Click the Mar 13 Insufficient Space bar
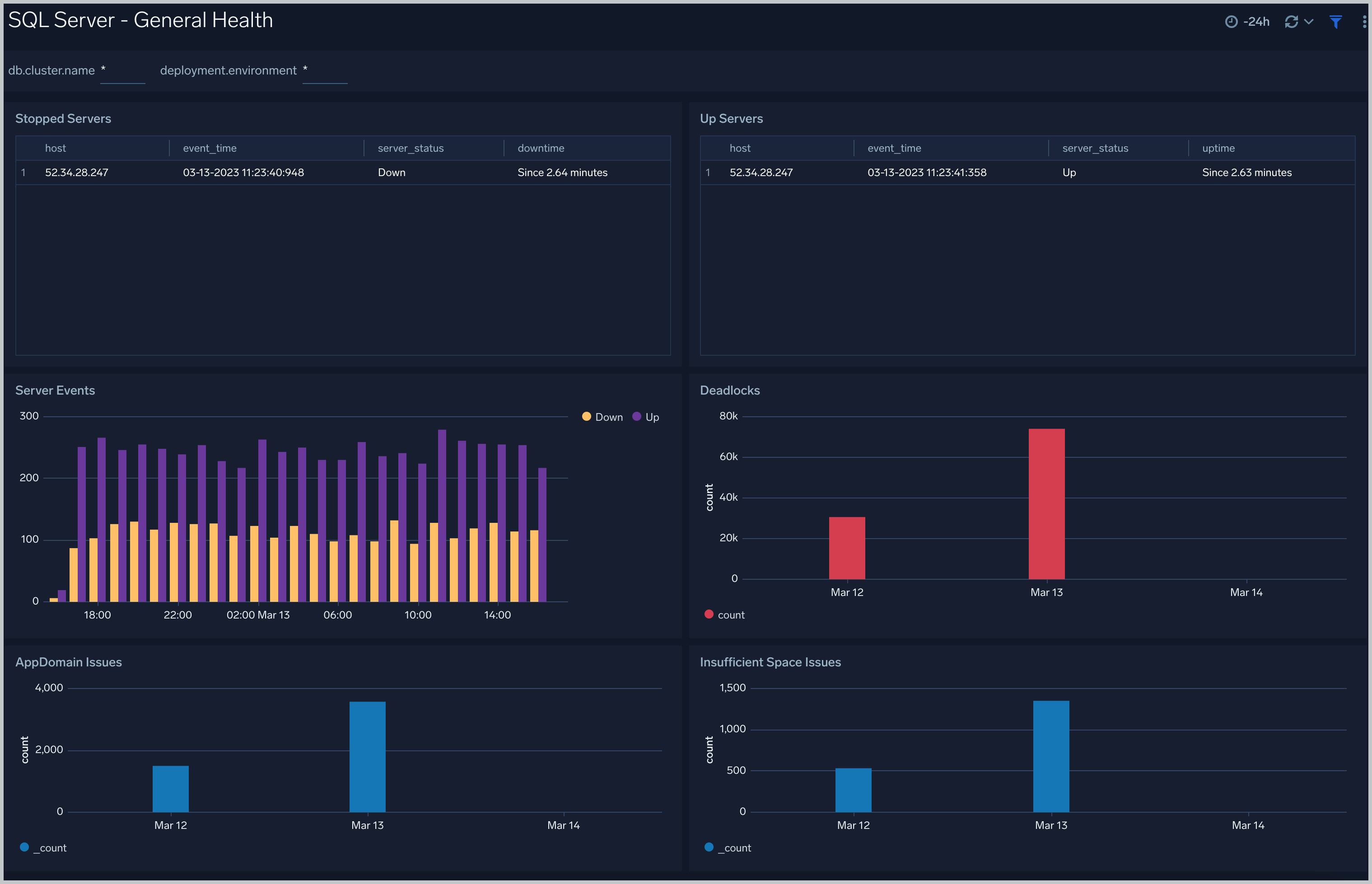 pyautogui.click(x=1051, y=756)
